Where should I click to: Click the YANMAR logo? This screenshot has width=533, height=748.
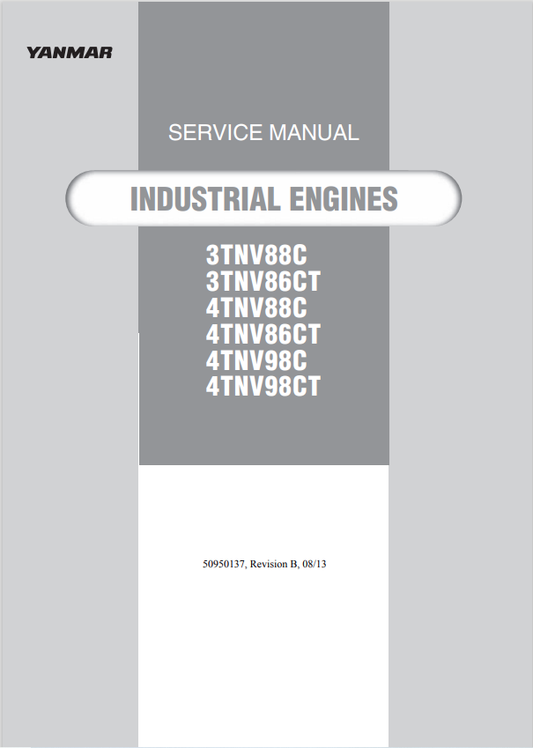[70, 52]
